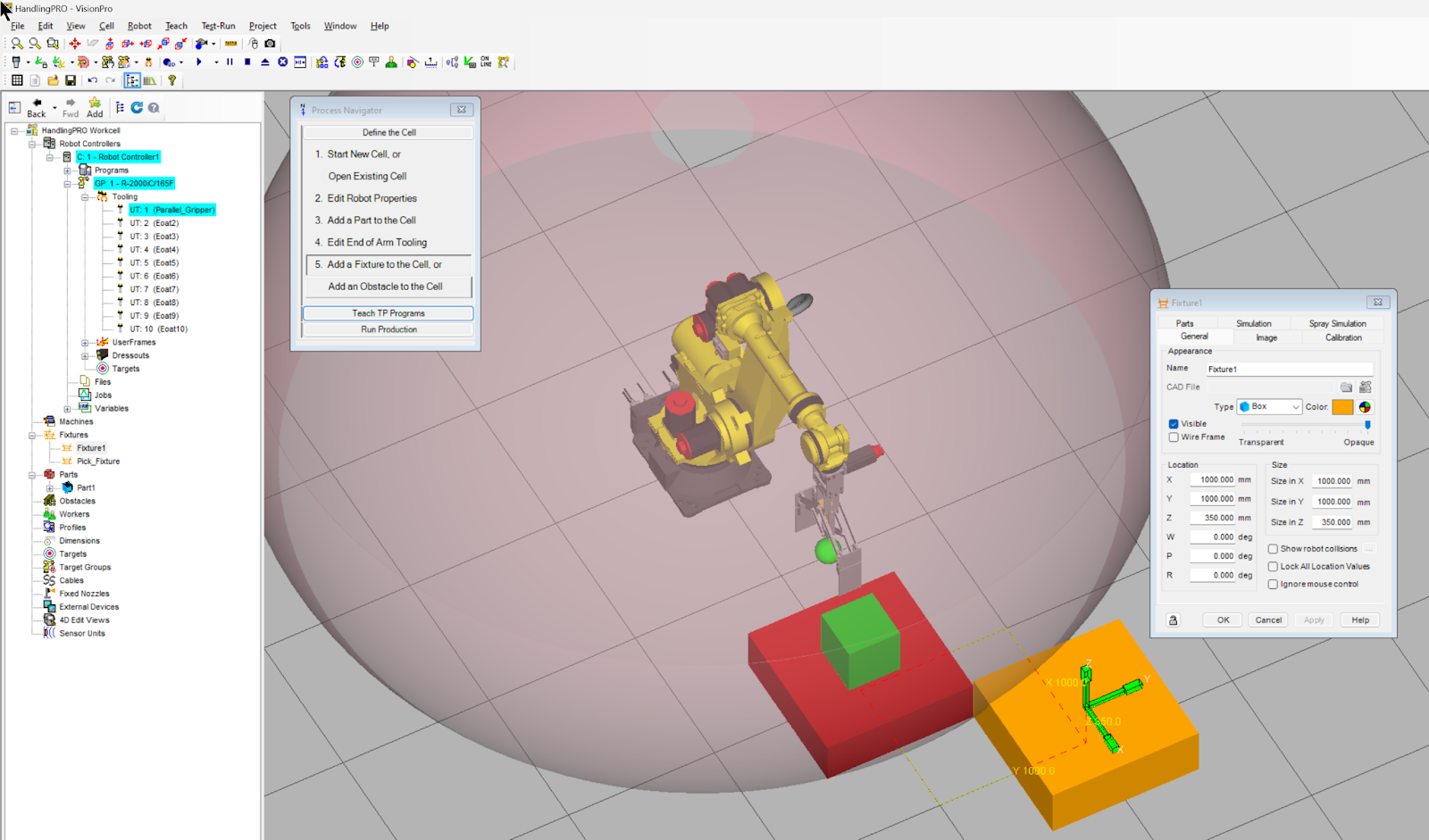Image resolution: width=1429 pixels, height=840 pixels.
Task: Expand the UserFrames tree node
Action: pyautogui.click(x=85, y=343)
